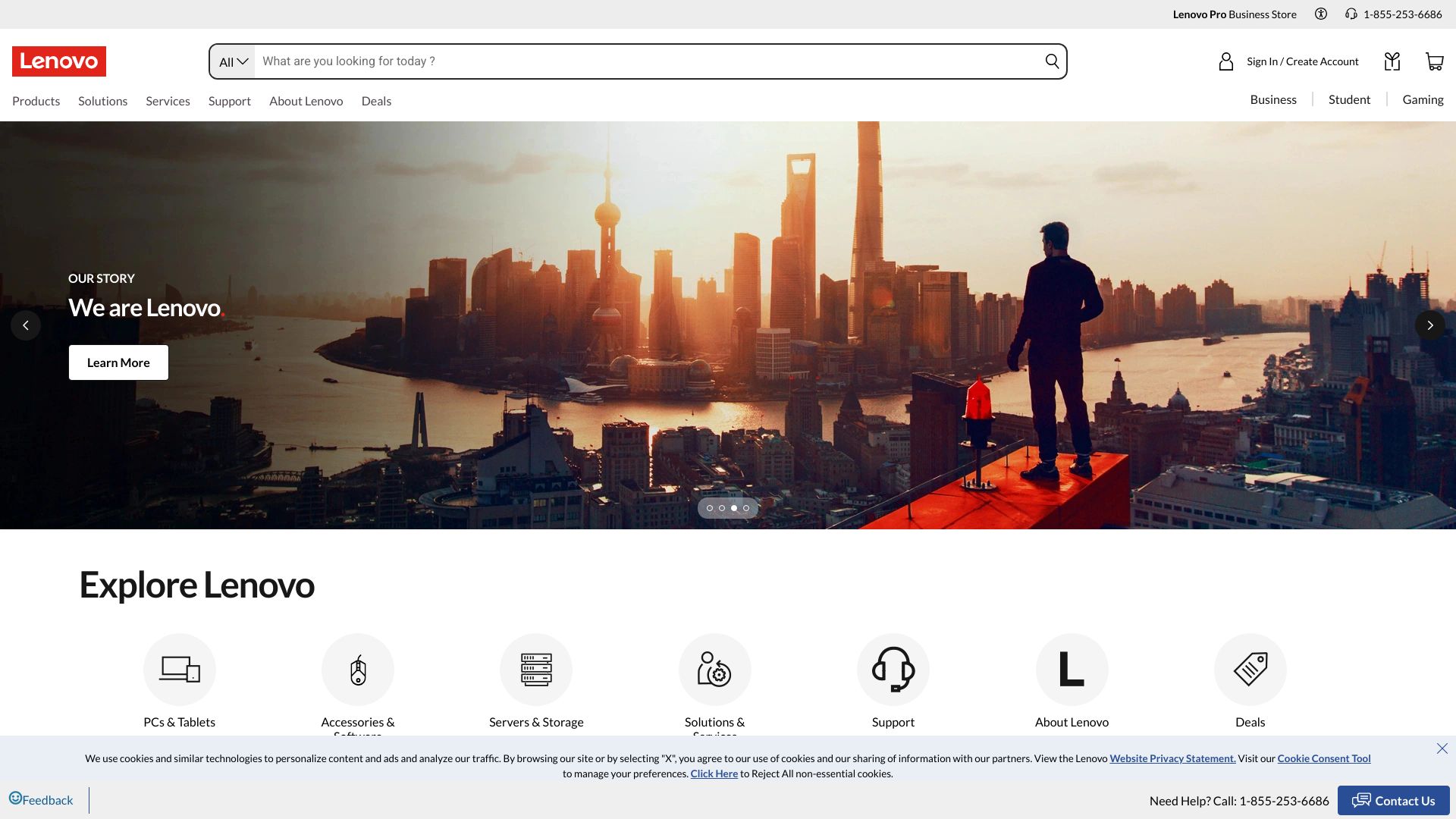This screenshot has height=819, width=1456.
Task: Select the second carousel dot indicator
Action: 722,508
